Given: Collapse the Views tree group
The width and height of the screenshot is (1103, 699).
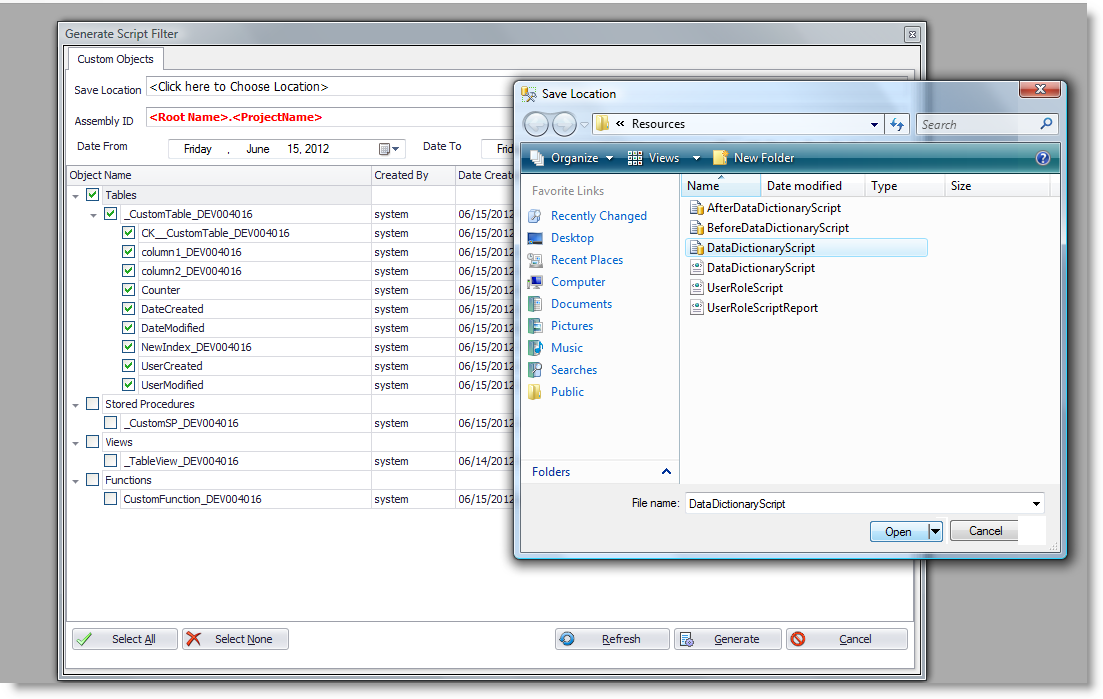Looking at the screenshot, I should coord(76,443).
